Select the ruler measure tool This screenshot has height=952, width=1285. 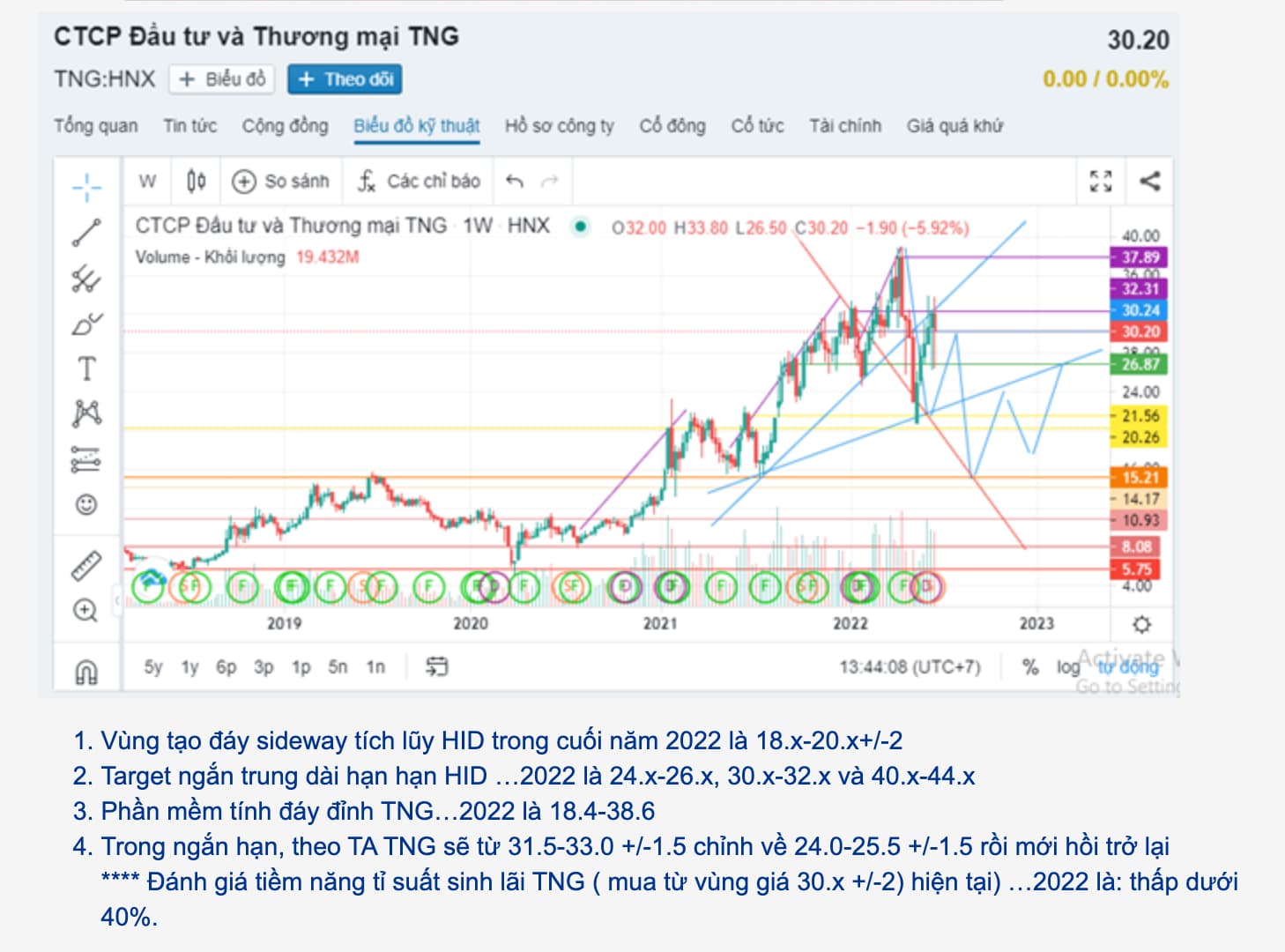pyautogui.click(x=86, y=566)
